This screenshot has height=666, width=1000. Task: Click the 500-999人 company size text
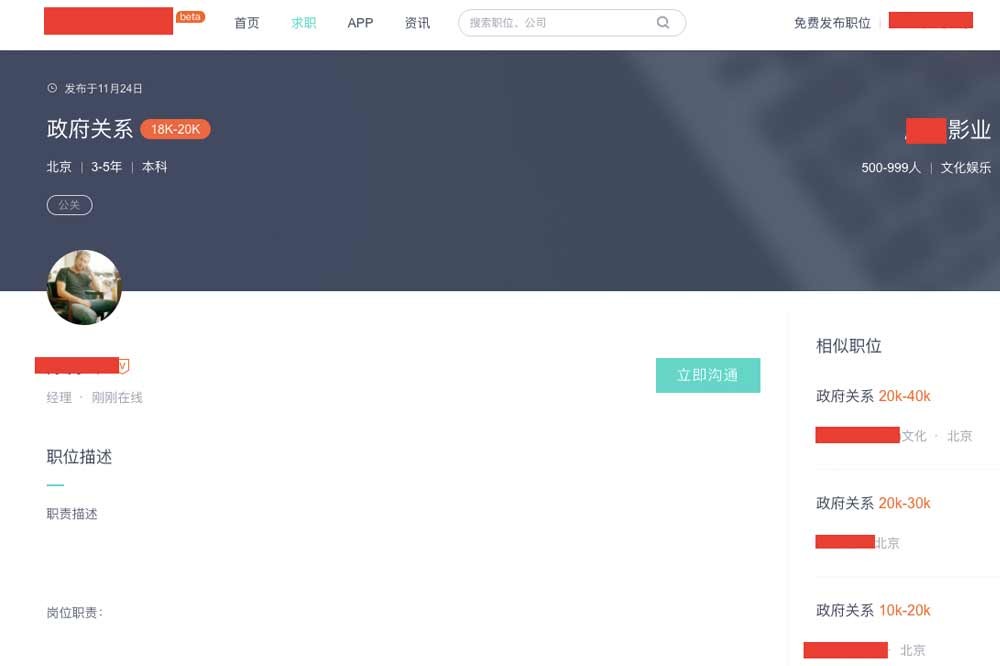tap(891, 168)
